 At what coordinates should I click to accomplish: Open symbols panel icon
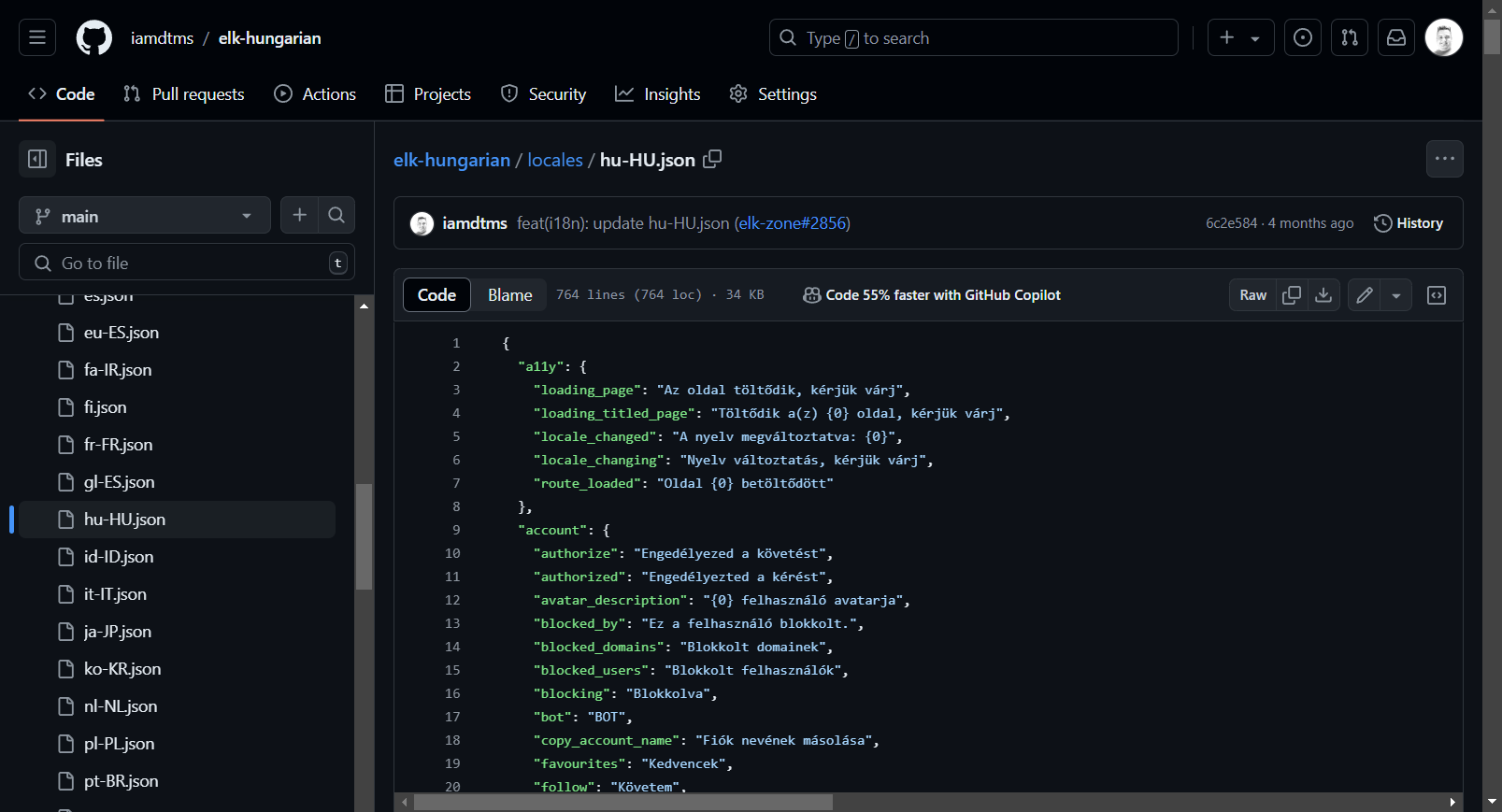pos(1437,295)
